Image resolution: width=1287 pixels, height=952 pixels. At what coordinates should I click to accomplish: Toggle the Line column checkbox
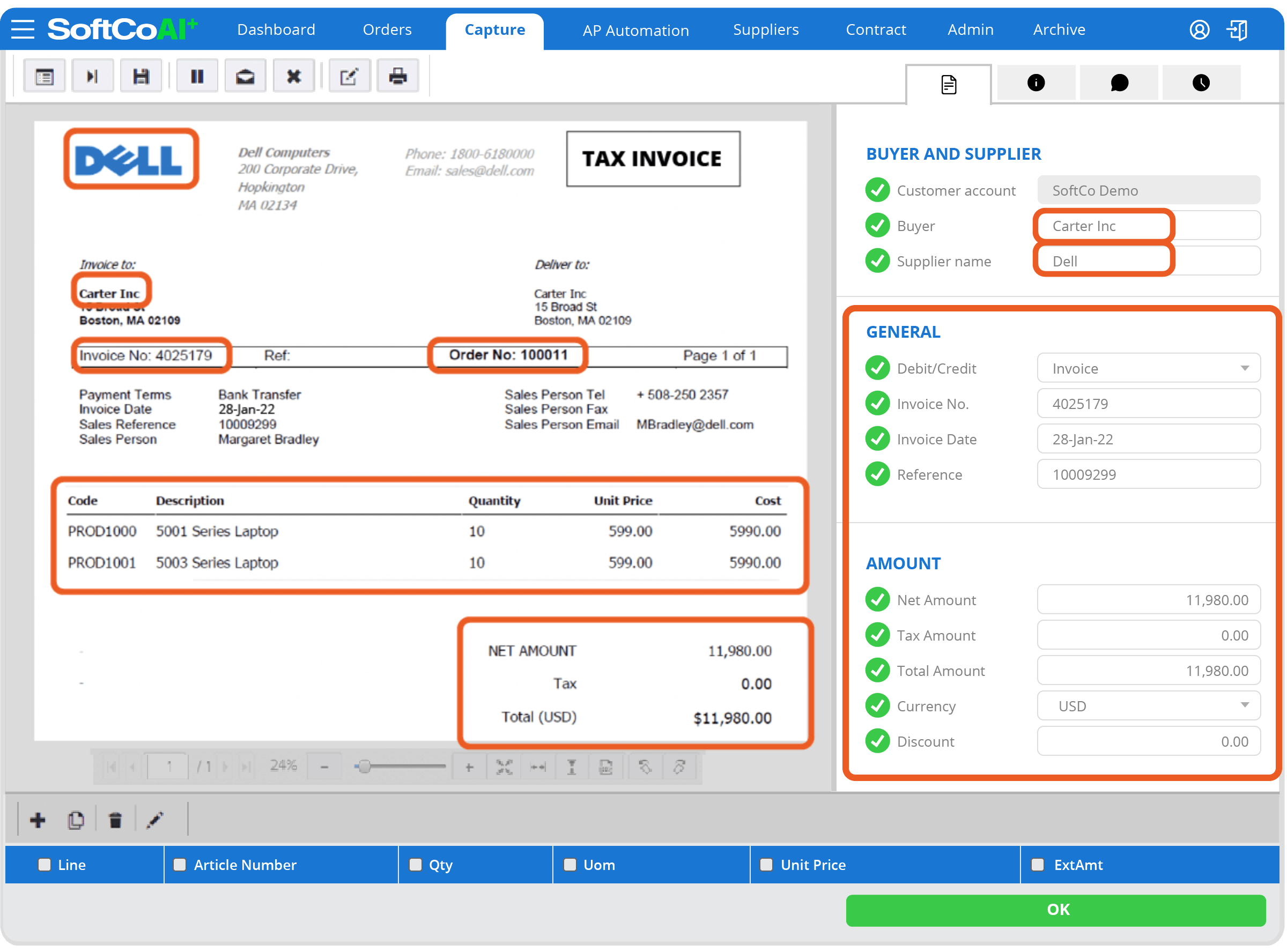(x=45, y=865)
